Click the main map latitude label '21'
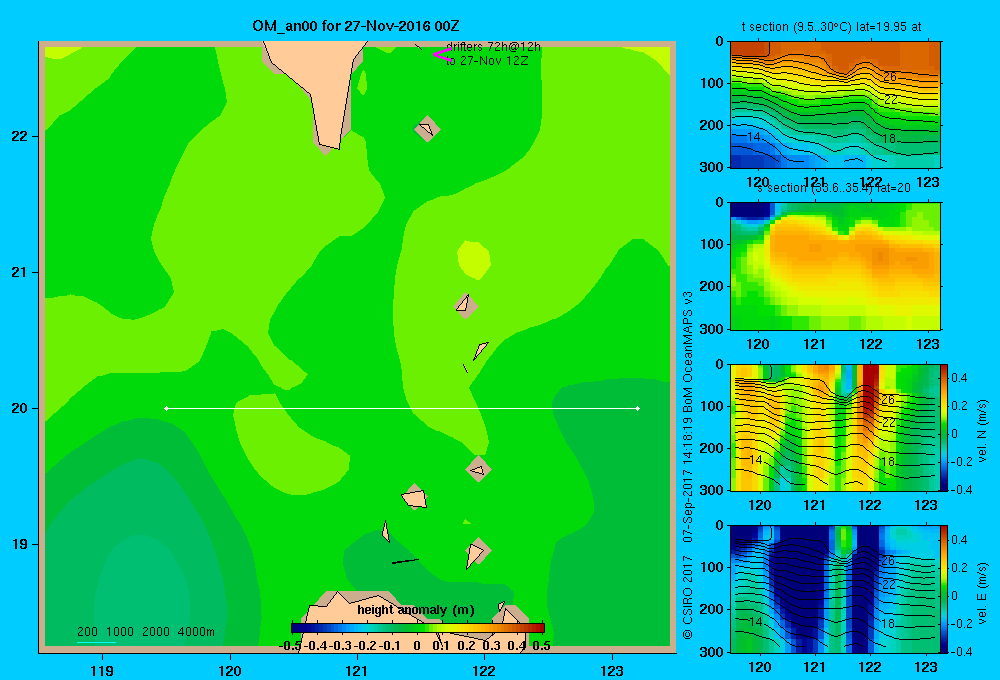This screenshot has width=1000, height=680. pos(20,272)
